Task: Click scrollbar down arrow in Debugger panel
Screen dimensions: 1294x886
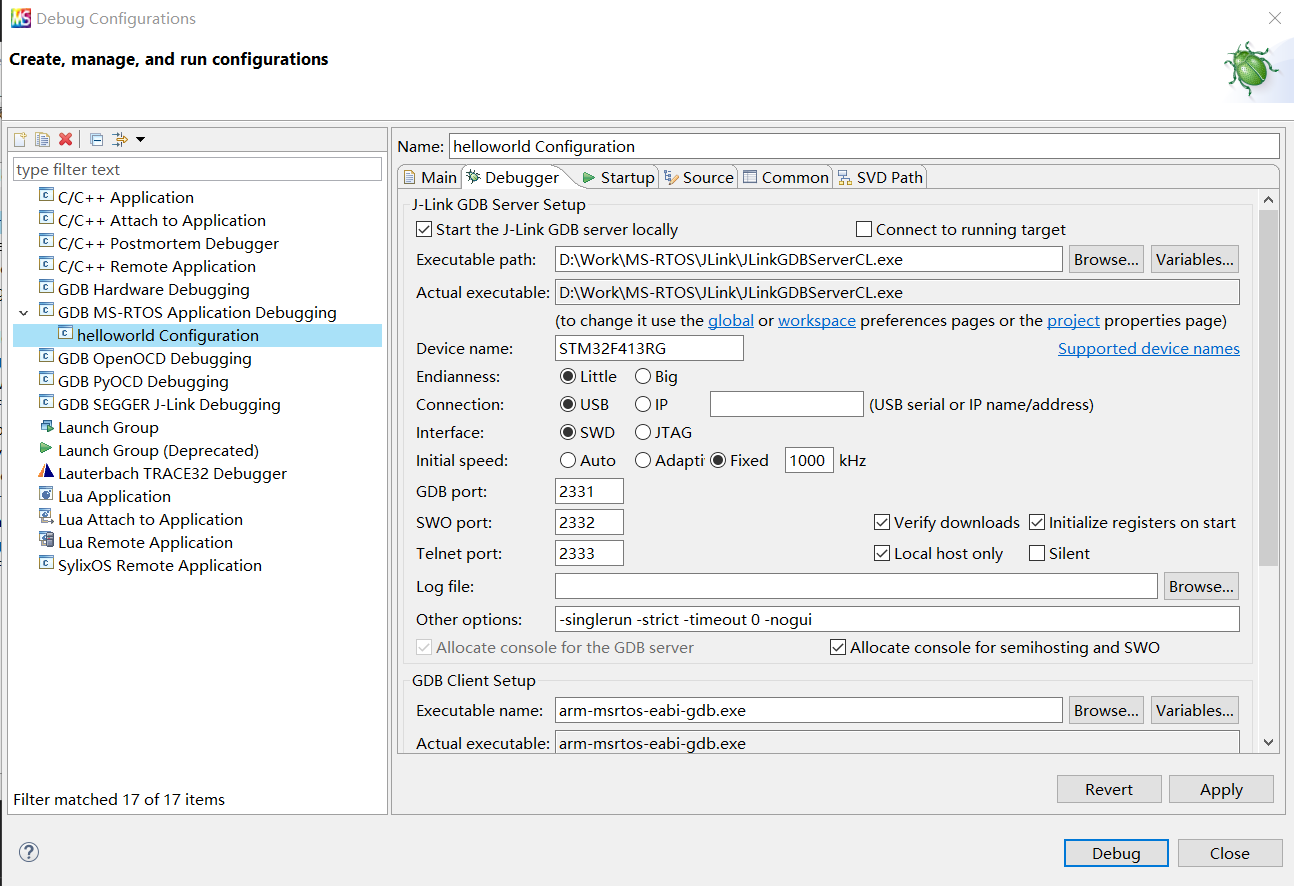Action: (1269, 742)
